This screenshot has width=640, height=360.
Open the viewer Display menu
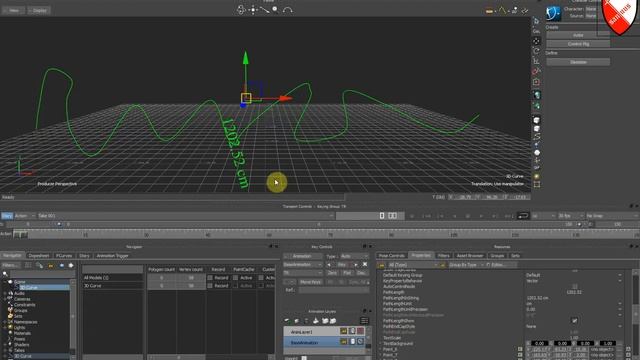coord(39,10)
